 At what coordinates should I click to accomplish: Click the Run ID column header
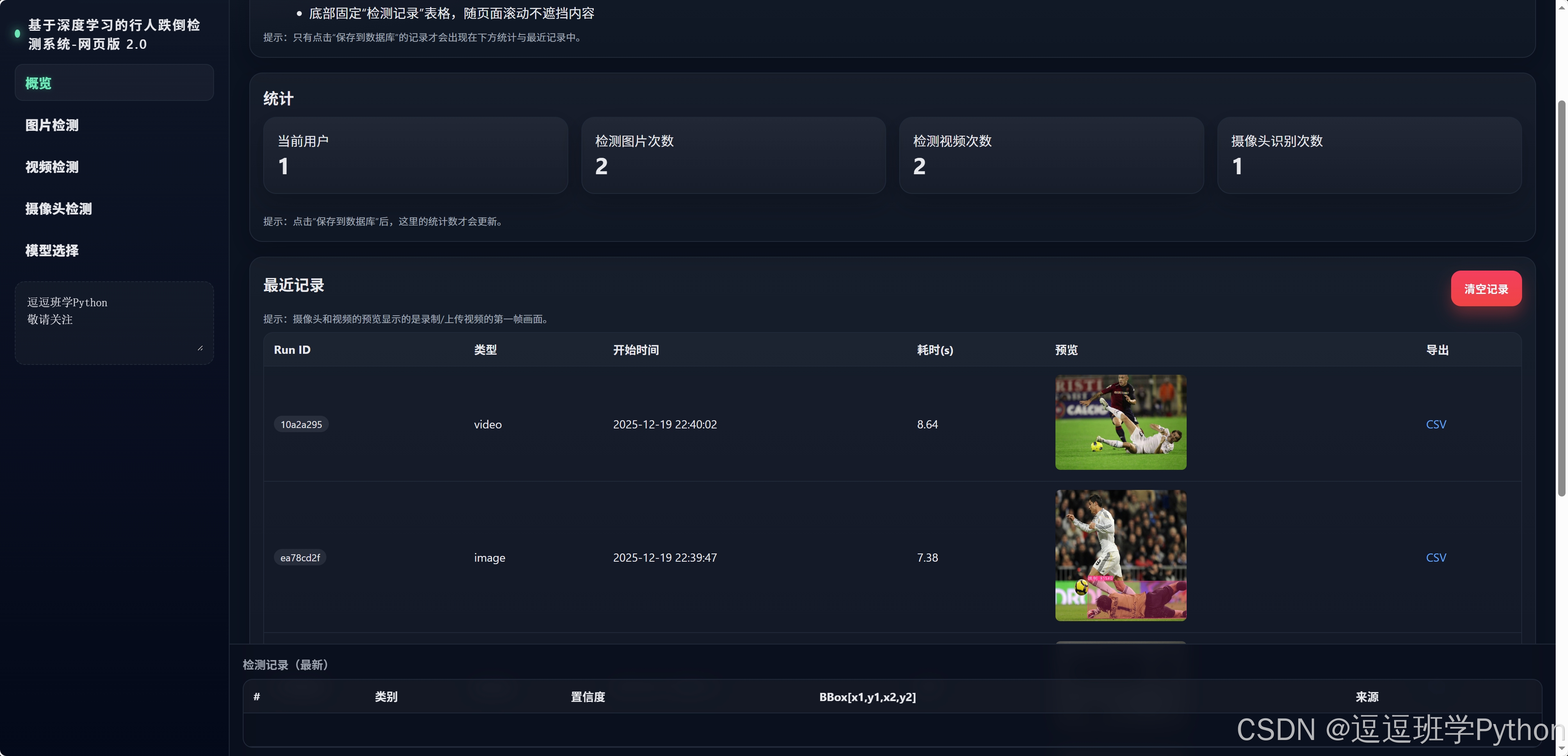(x=292, y=350)
